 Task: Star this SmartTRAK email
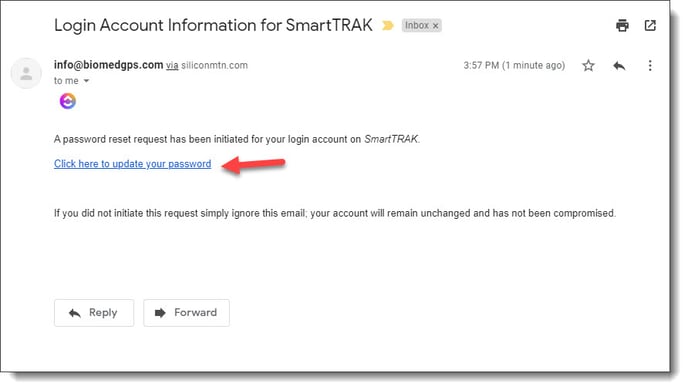click(x=588, y=66)
